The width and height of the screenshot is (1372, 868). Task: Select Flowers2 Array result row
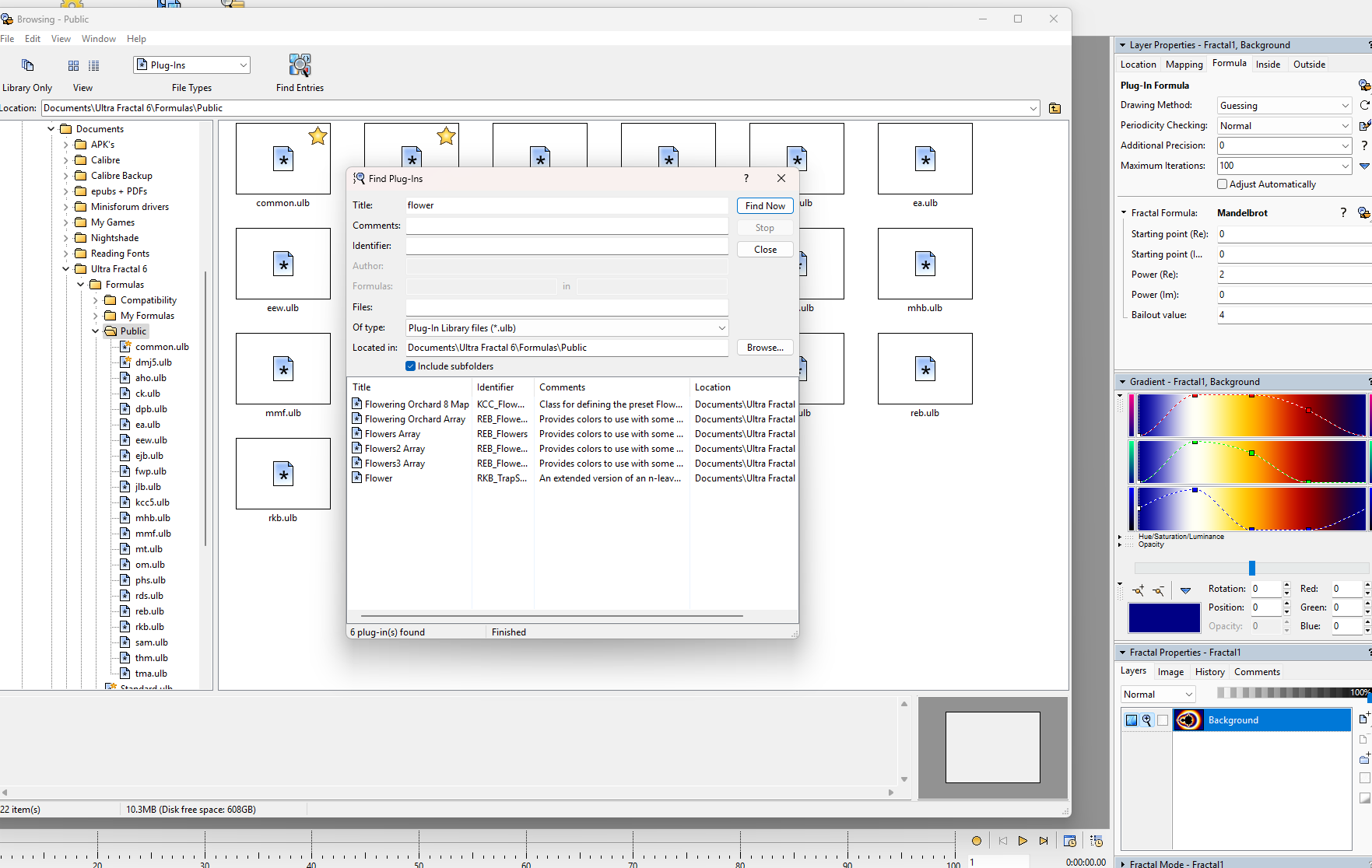572,449
